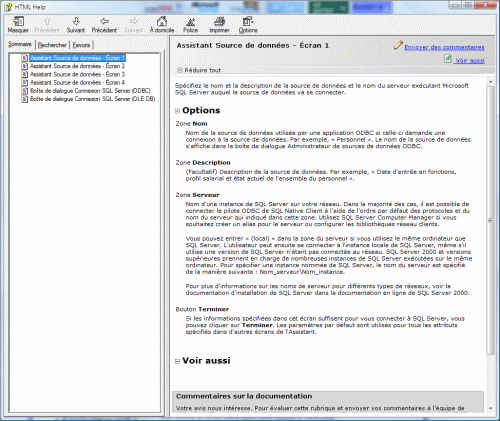Click the Zone Description heading

click(x=203, y=163)
